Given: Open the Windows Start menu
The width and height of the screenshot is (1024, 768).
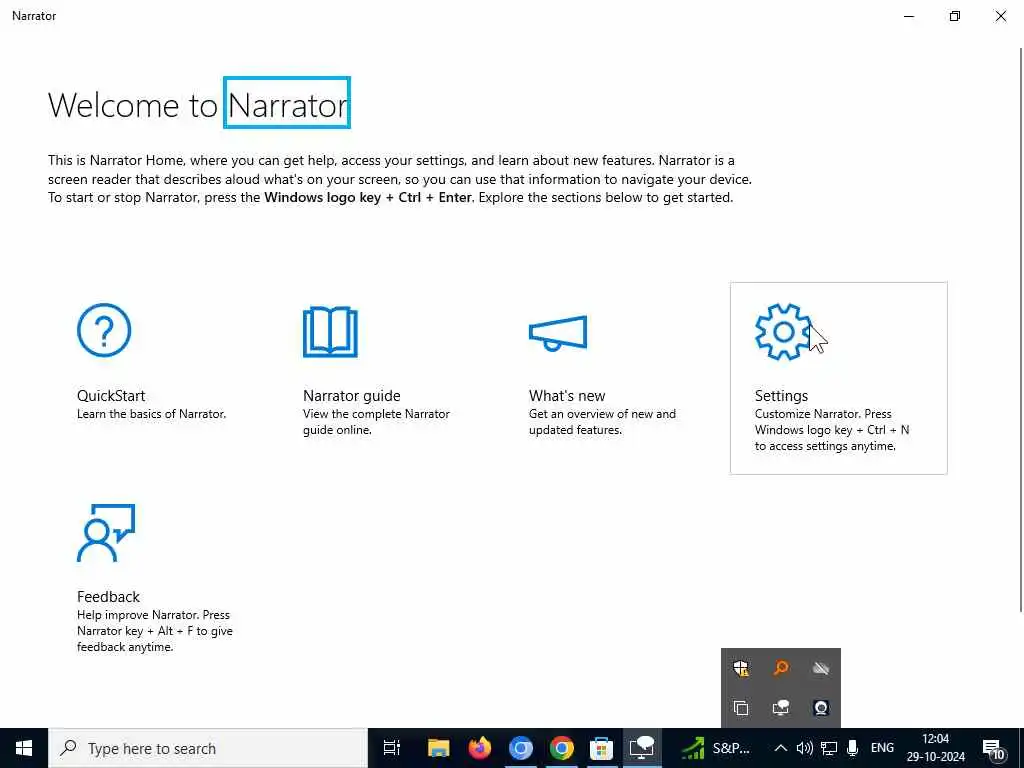Looking at the screenshot, I should 24,748.
